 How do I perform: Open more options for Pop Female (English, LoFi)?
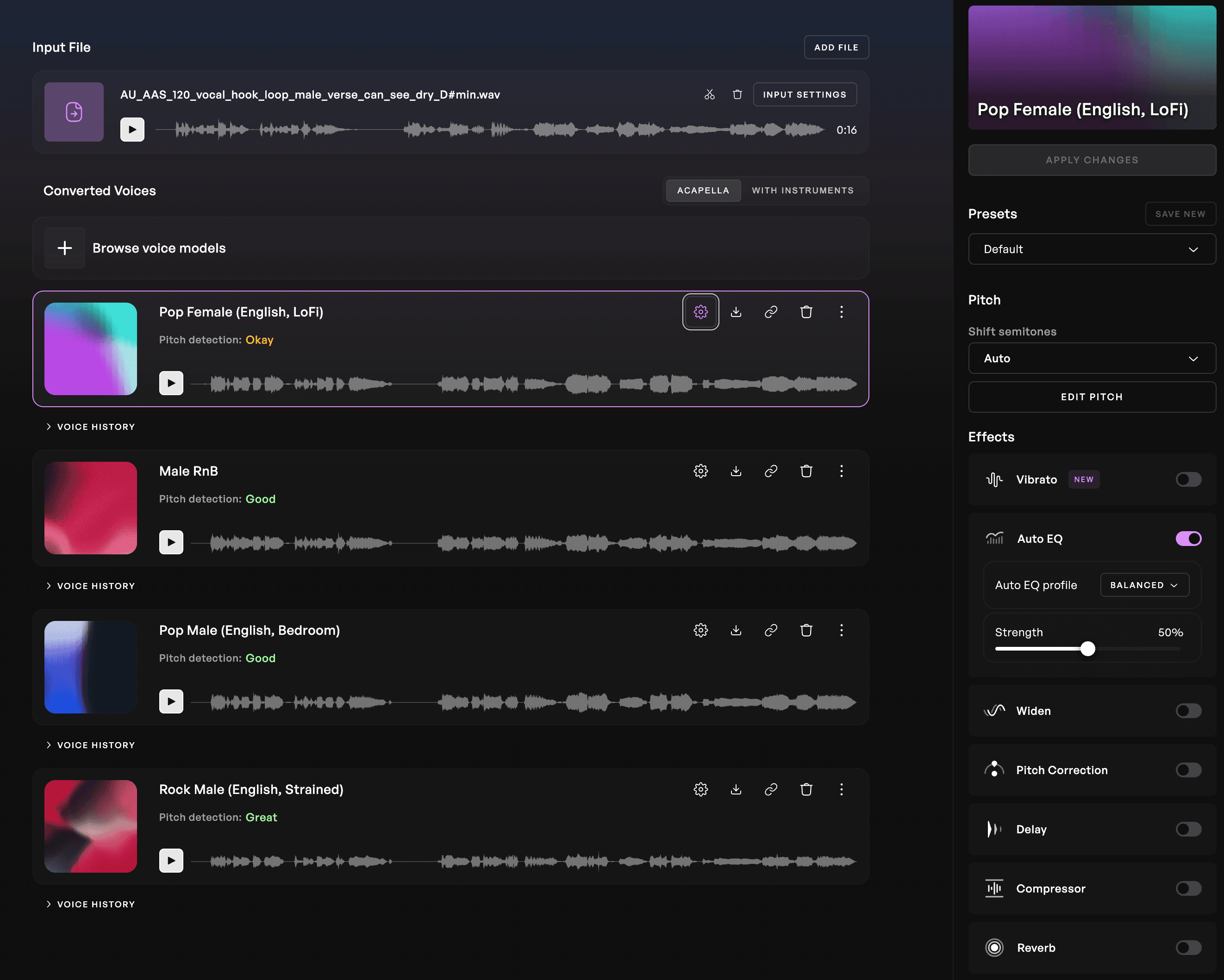coord(841,311)
